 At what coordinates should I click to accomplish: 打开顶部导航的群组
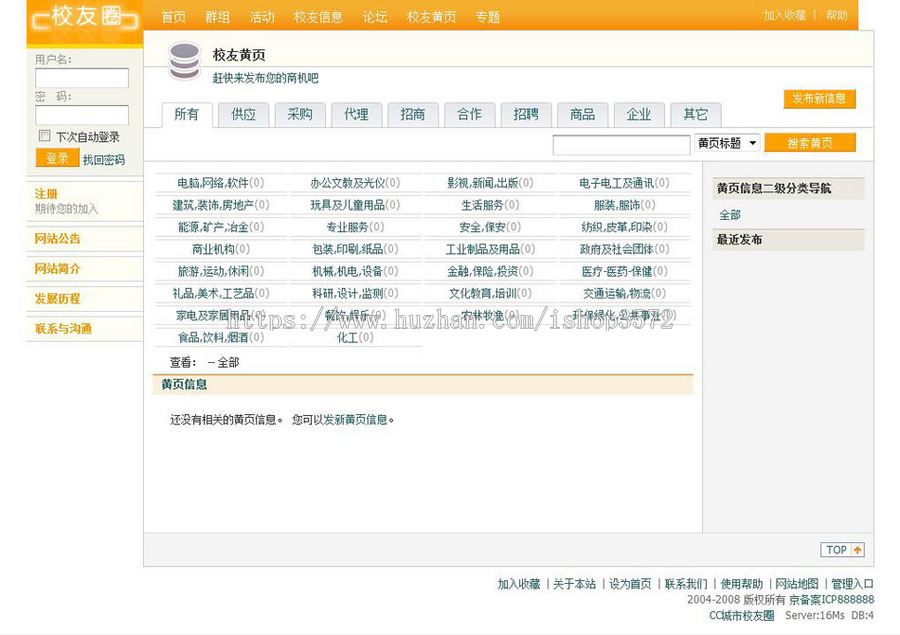point(217,17)
